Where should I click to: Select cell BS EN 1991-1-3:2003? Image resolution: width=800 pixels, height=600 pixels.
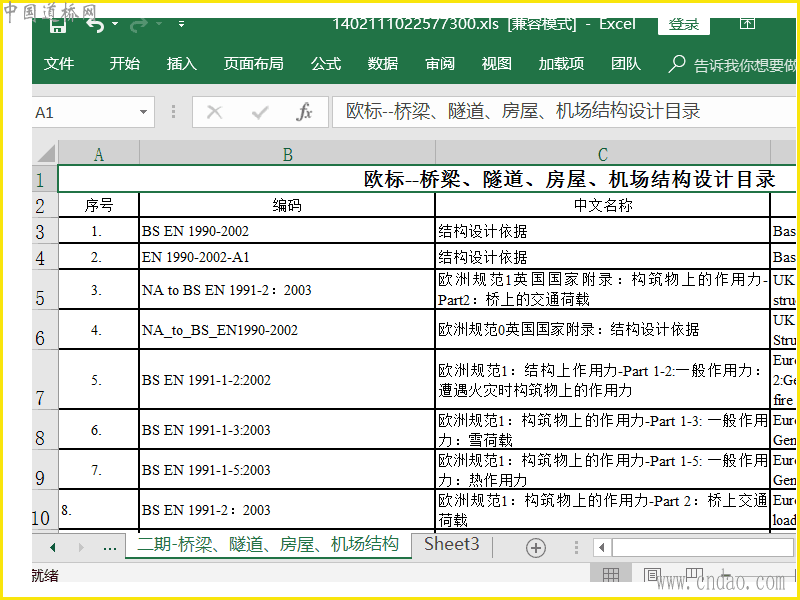[x=287, y=430]
